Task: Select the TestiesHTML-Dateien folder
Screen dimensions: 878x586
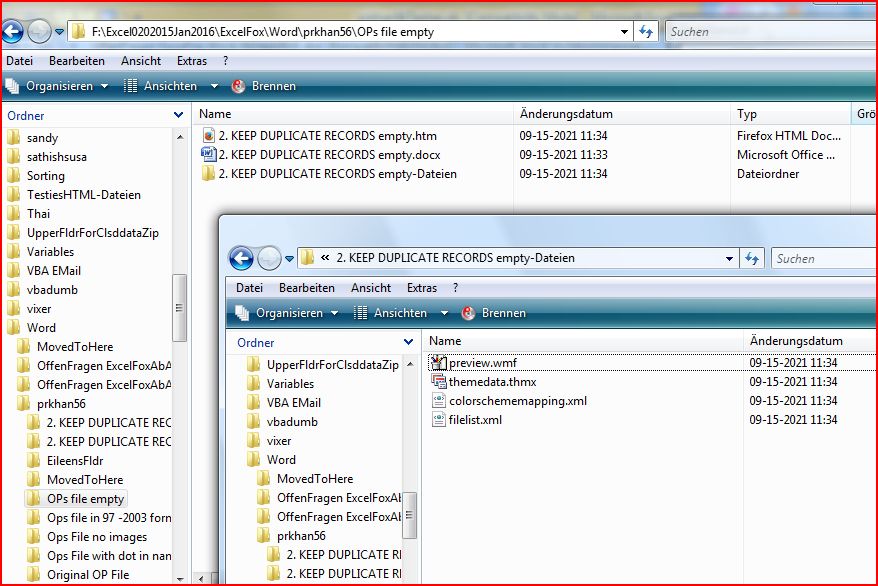Action: click(83, 195)
